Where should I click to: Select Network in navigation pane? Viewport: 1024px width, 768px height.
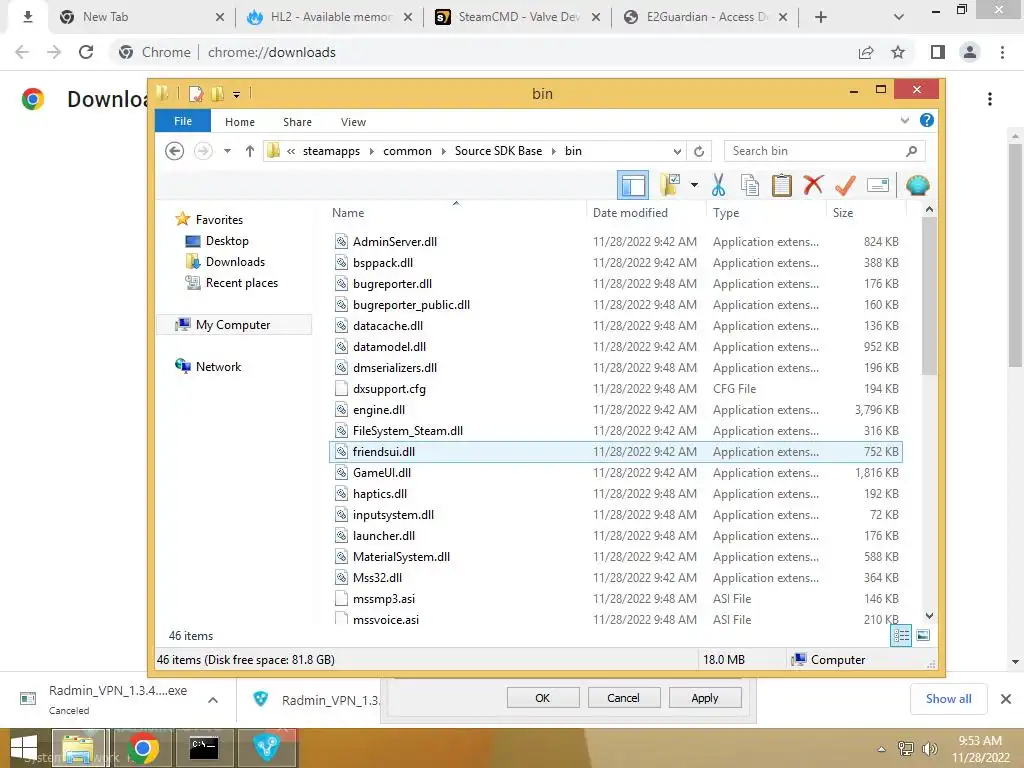pyautogui.click(x=218, y=367)
